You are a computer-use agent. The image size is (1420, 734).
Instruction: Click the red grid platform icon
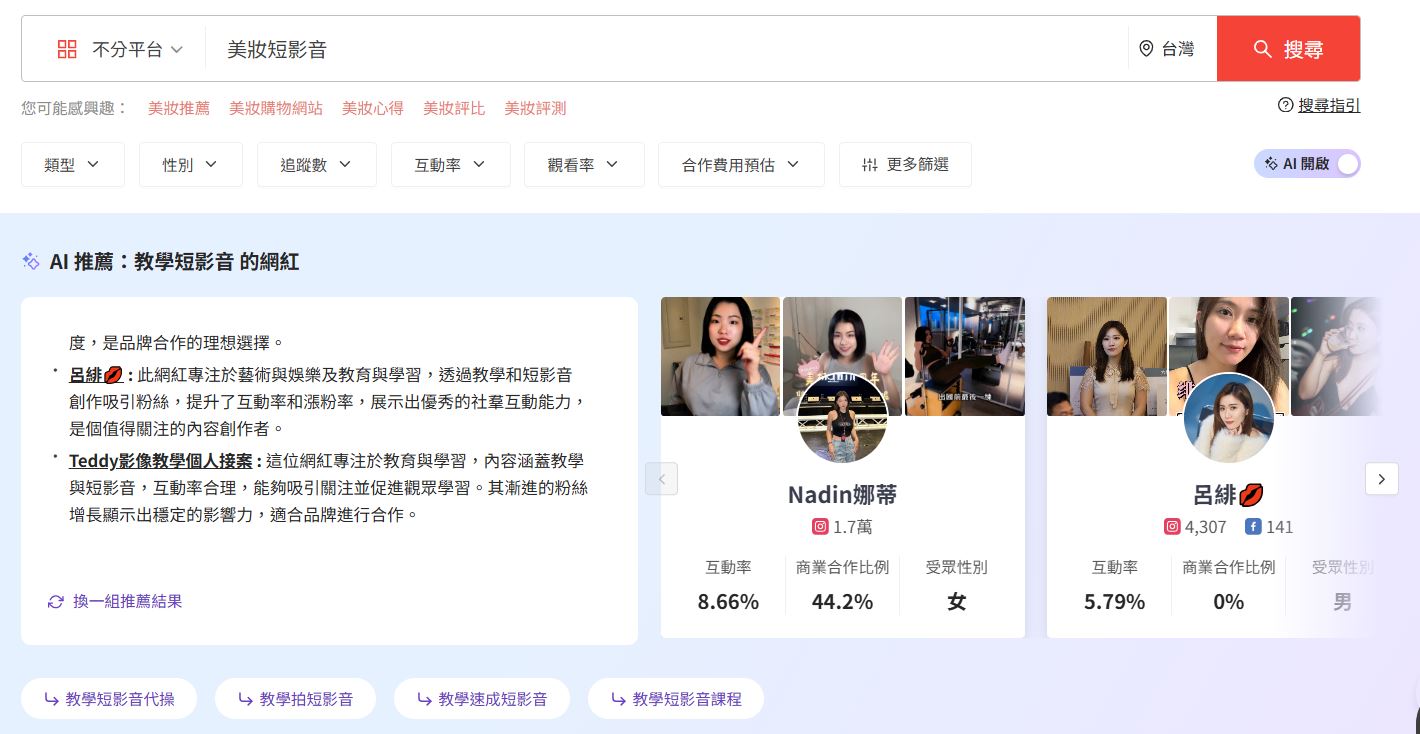[67, 49]
